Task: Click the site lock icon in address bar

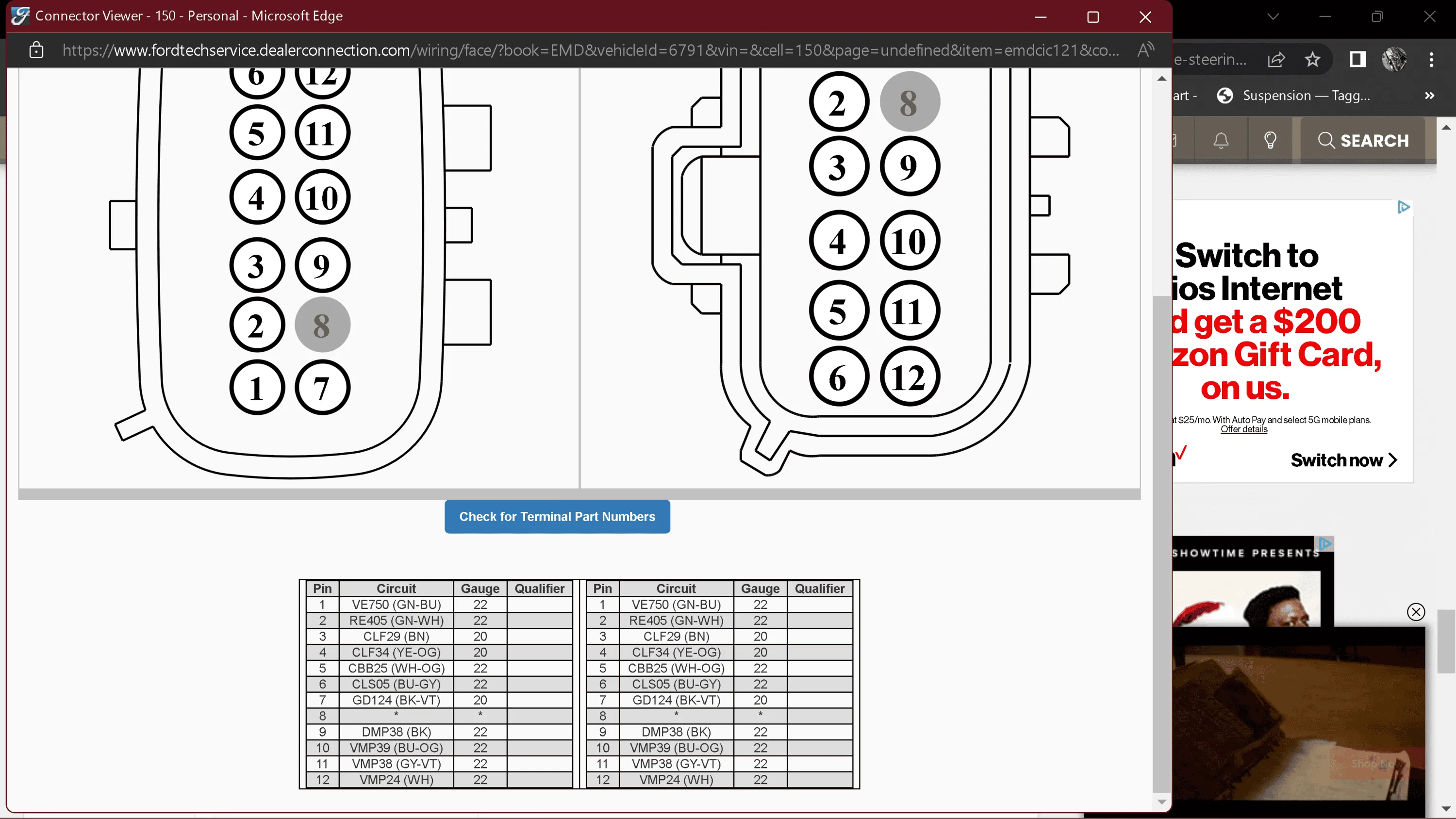Action: [36, 50]
